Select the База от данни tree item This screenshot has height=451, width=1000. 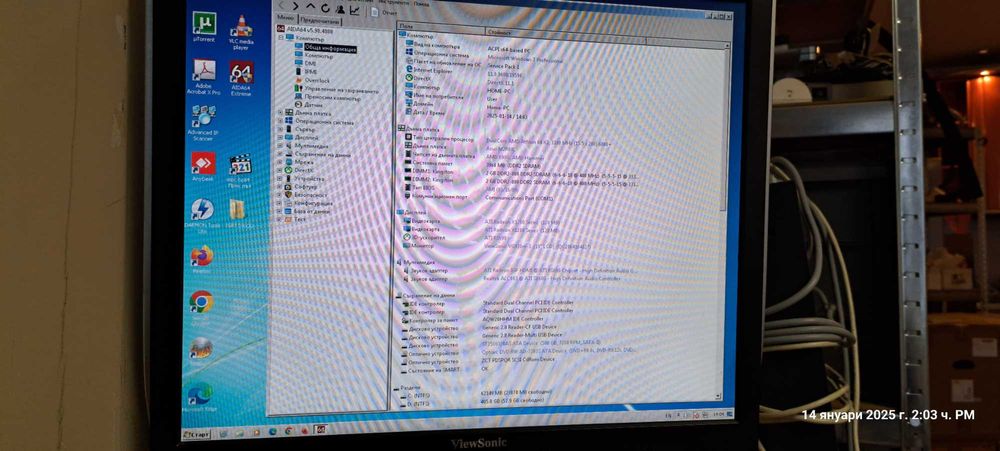[x=307, y=212]
